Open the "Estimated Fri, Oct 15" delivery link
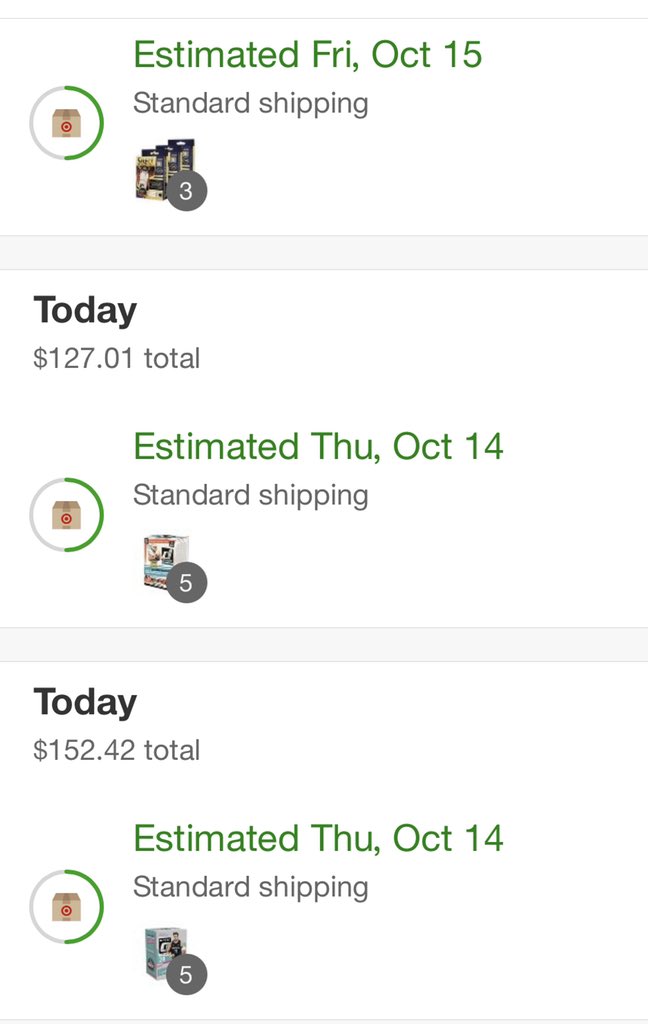Image resolution: width=648 pixels, height=1024 pixels. (307, 54)
